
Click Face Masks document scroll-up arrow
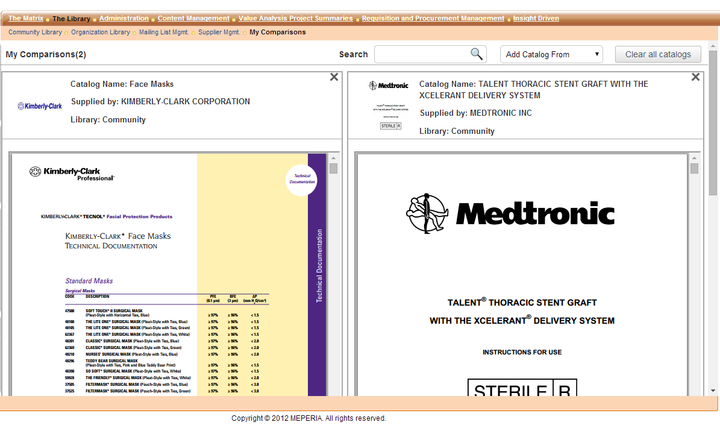[333, 158]
